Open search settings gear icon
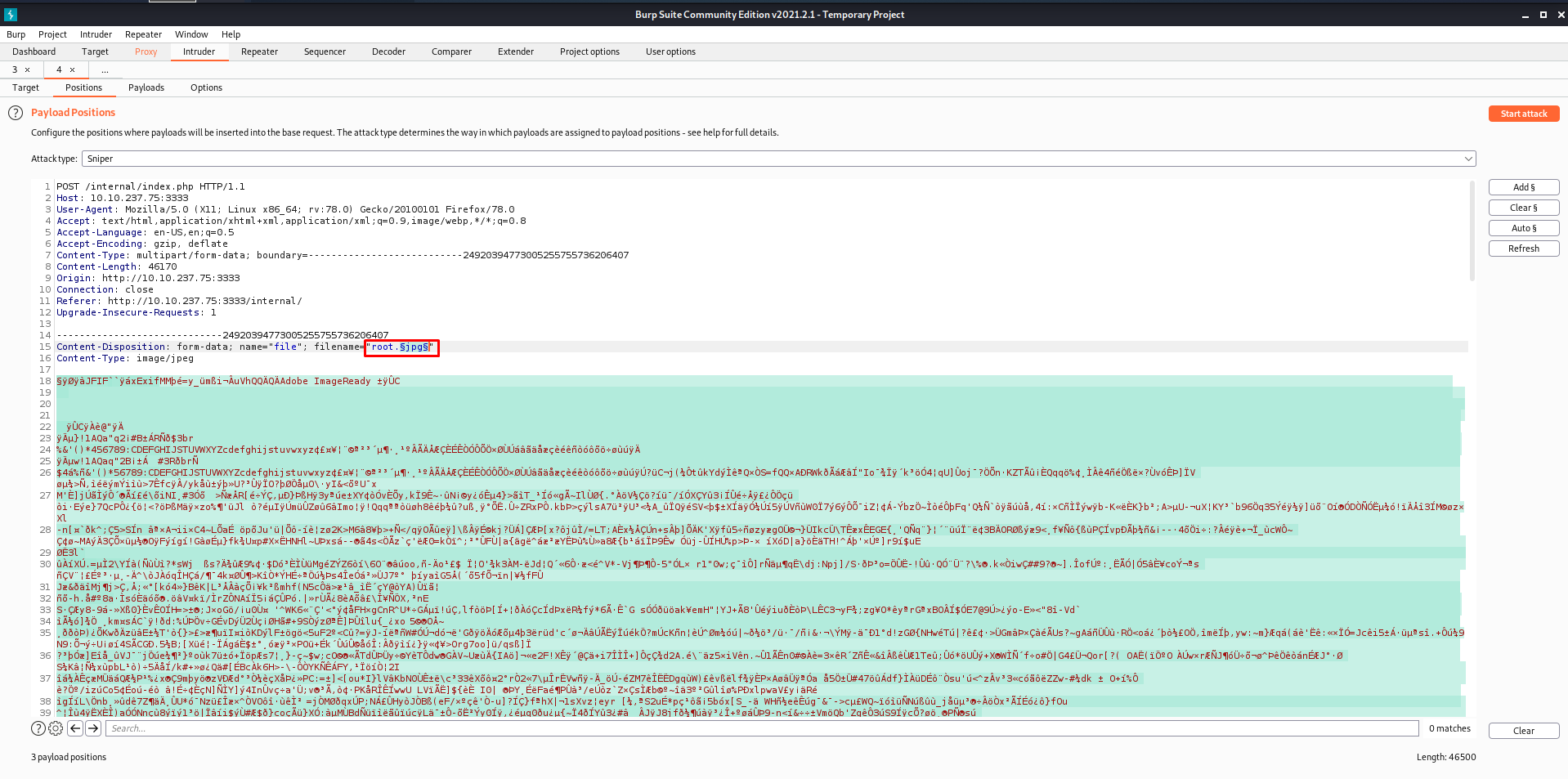The height and width of the screenshot is (779, 1568). coord(56,728)
